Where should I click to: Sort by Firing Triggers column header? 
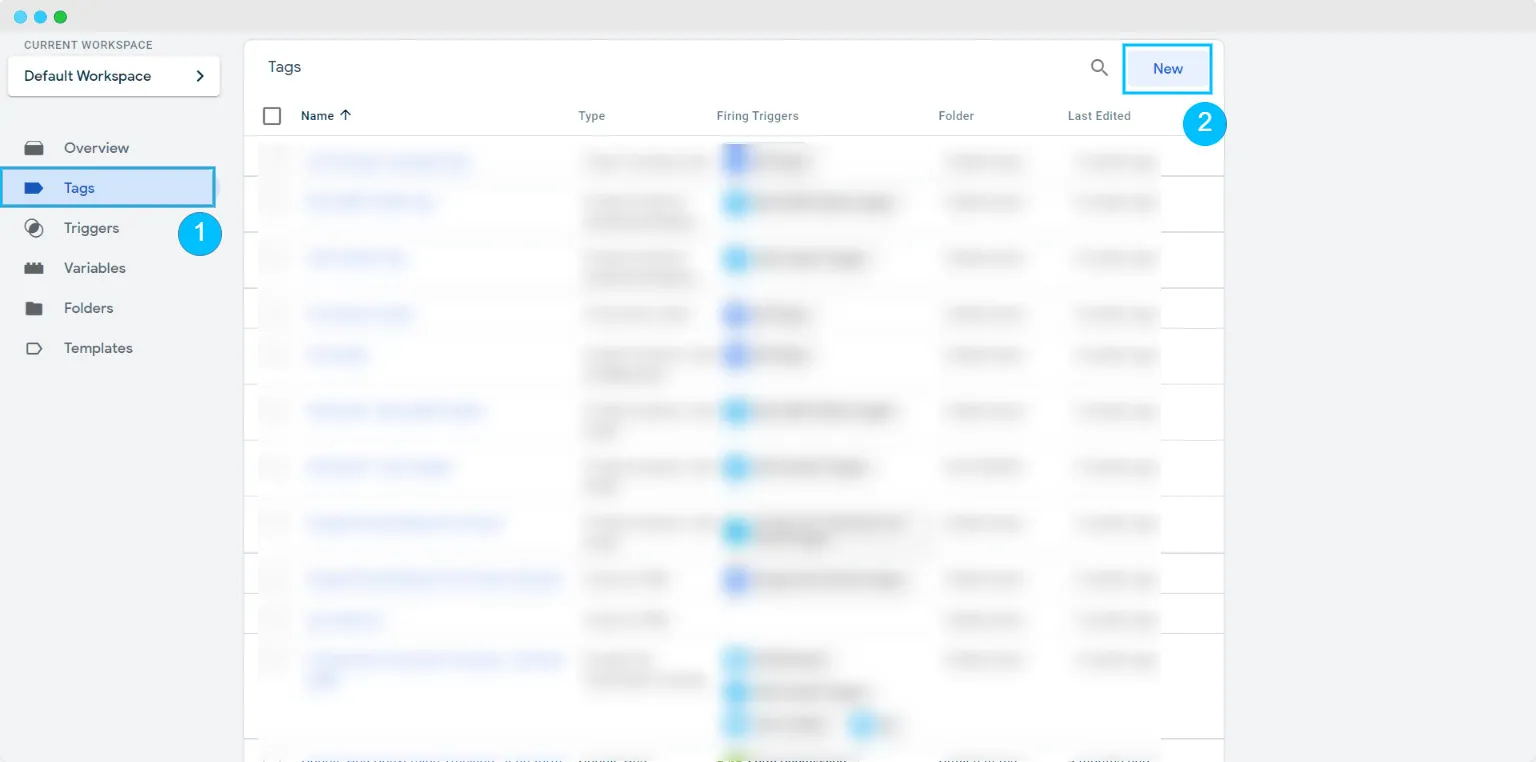[757, 116]
